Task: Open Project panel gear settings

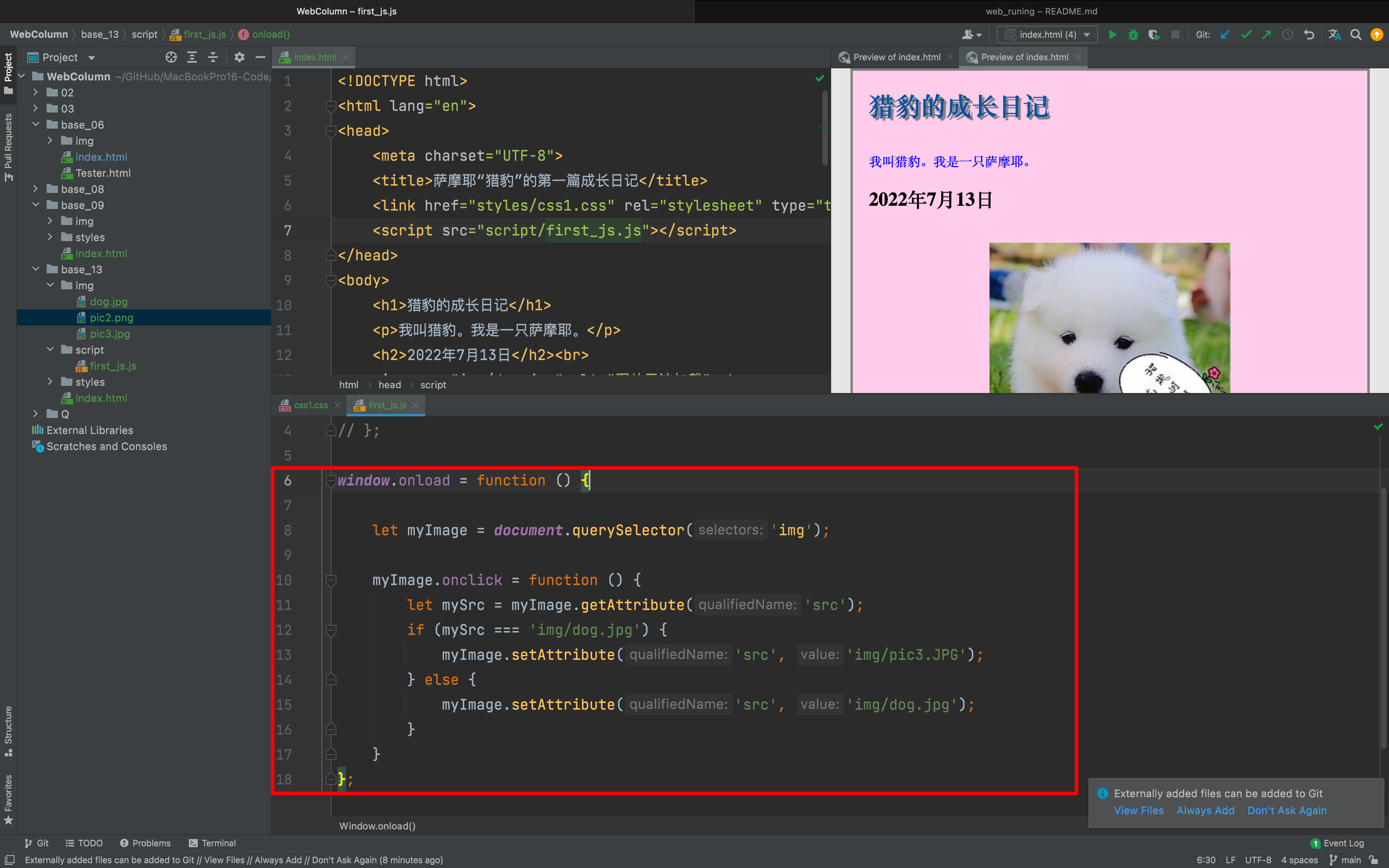Action: (240, 57)
